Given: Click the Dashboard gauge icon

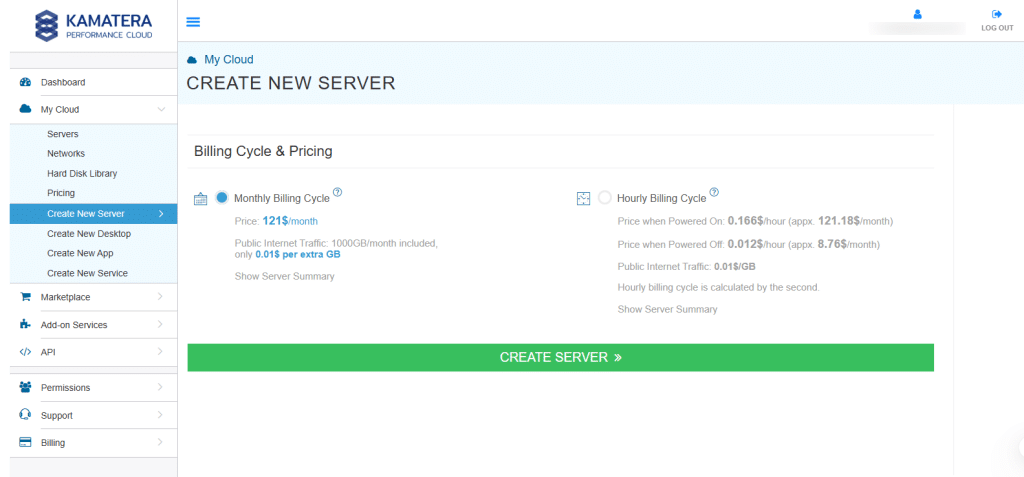Looking at the screenshot, I should [x=25, y=82].
